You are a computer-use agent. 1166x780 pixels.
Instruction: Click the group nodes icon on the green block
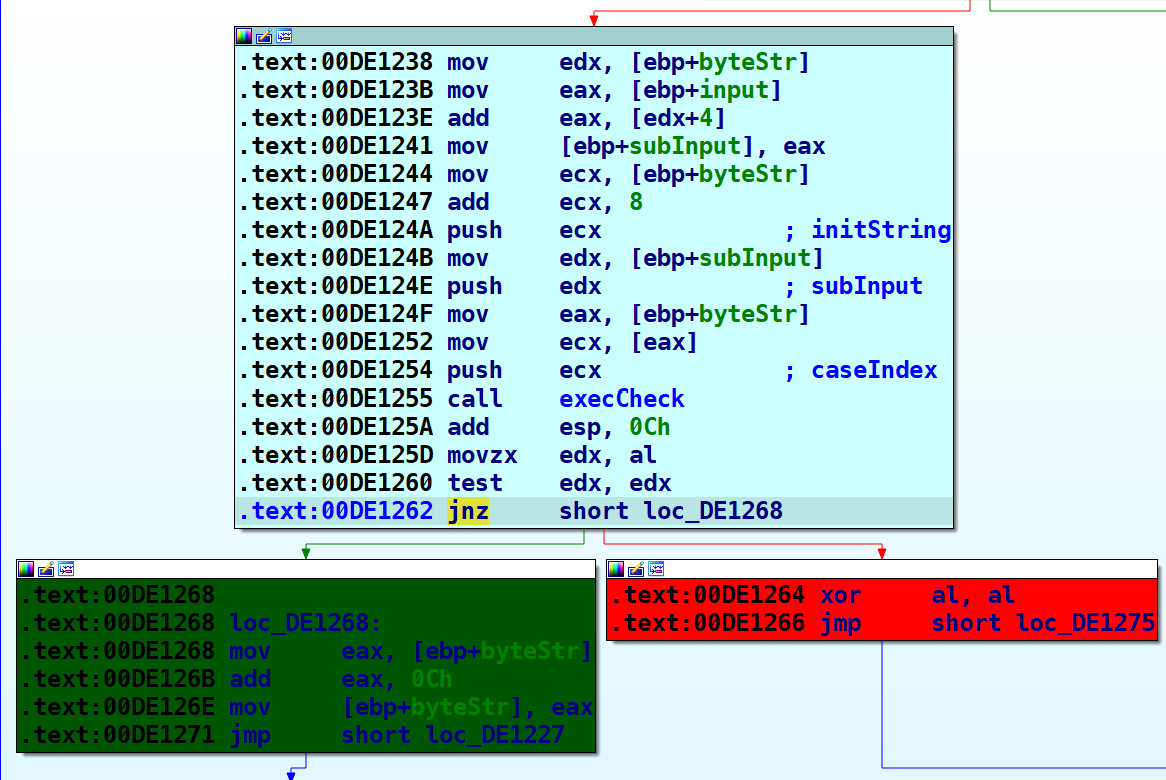coord(66,569)
